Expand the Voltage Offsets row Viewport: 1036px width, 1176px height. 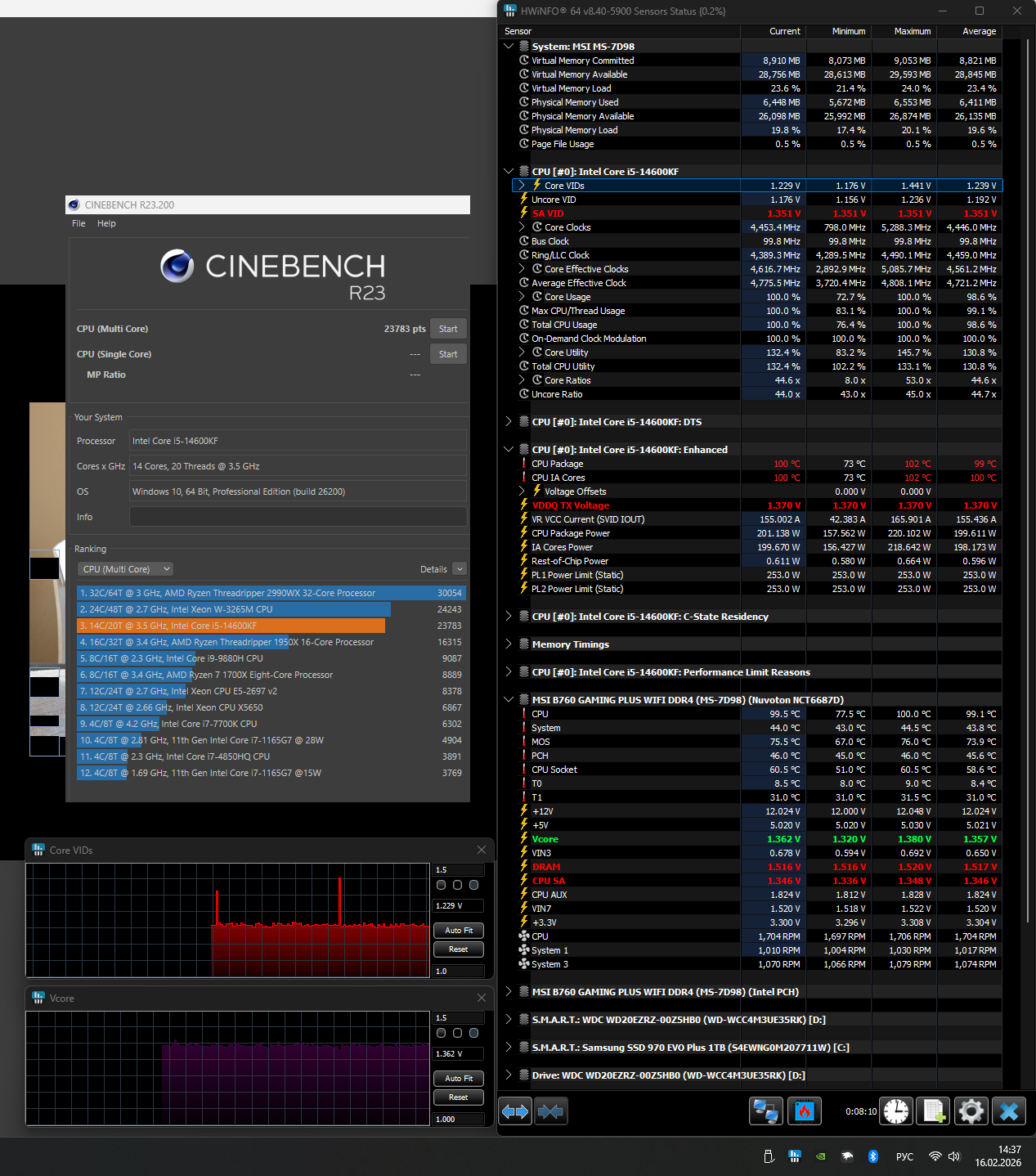522,491
